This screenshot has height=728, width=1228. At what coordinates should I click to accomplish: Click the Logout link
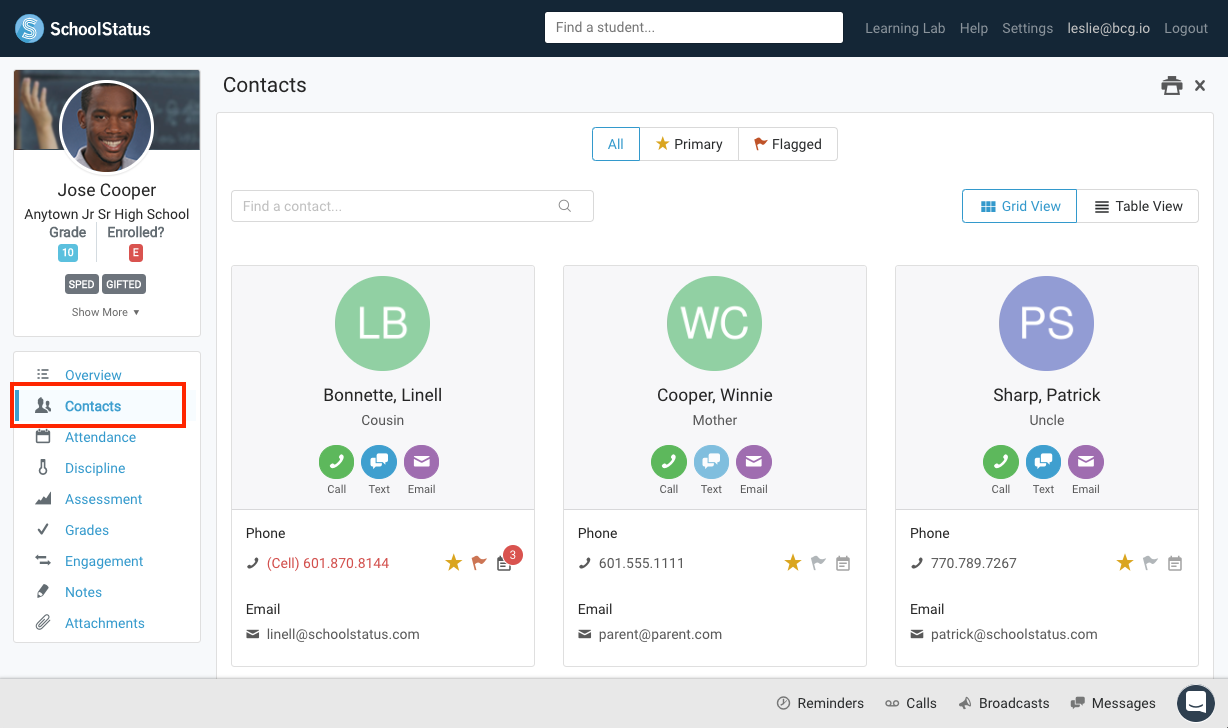[x=1186, y=28]
